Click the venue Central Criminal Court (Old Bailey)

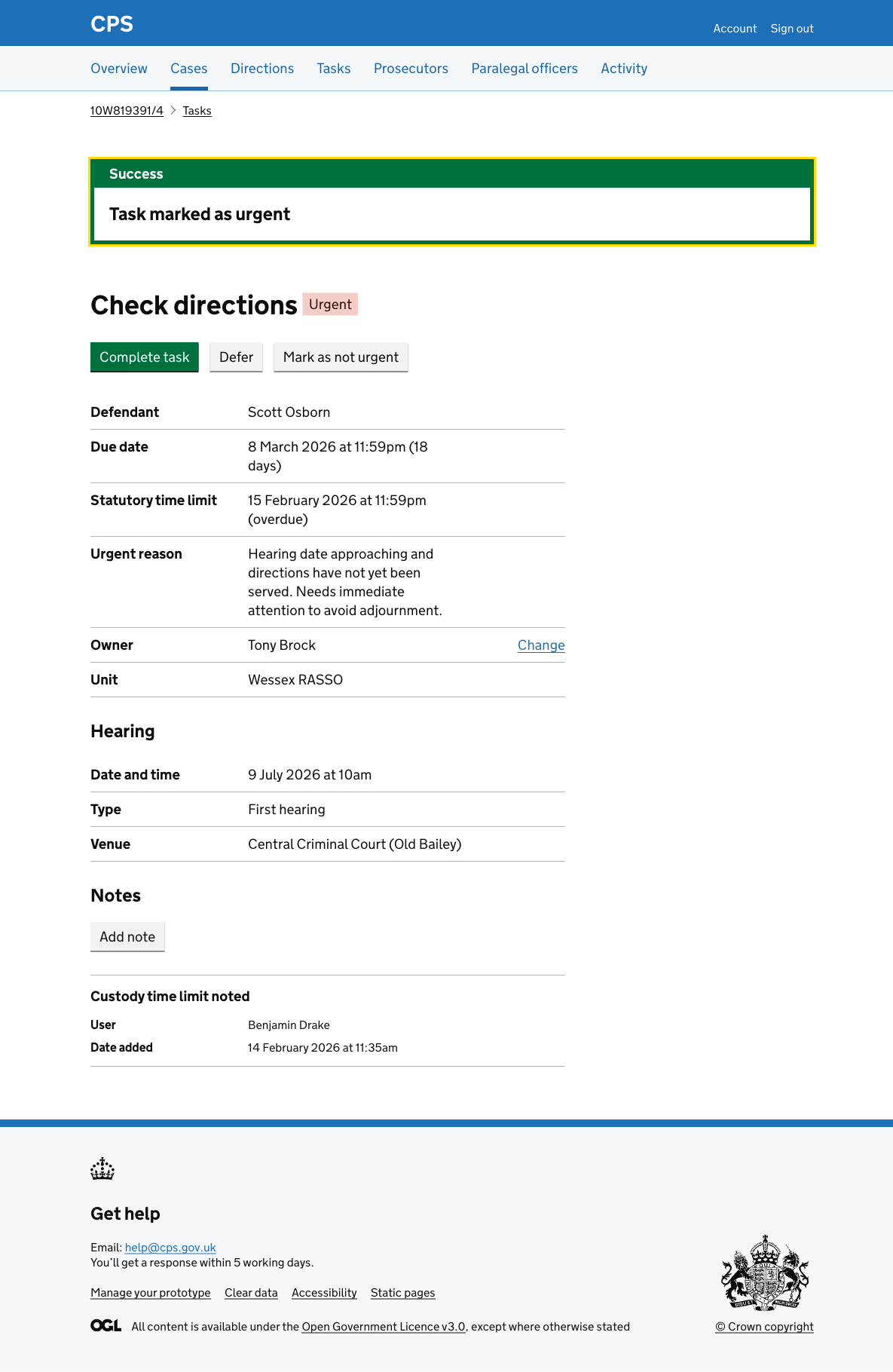tap(355, 844)
